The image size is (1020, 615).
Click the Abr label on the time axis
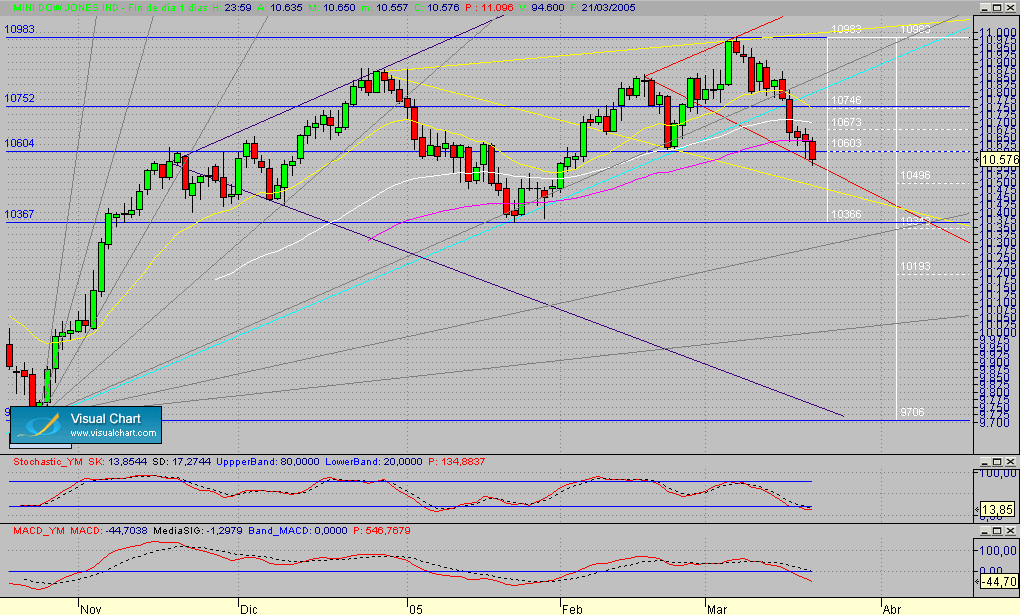click(x=892, y=610)
